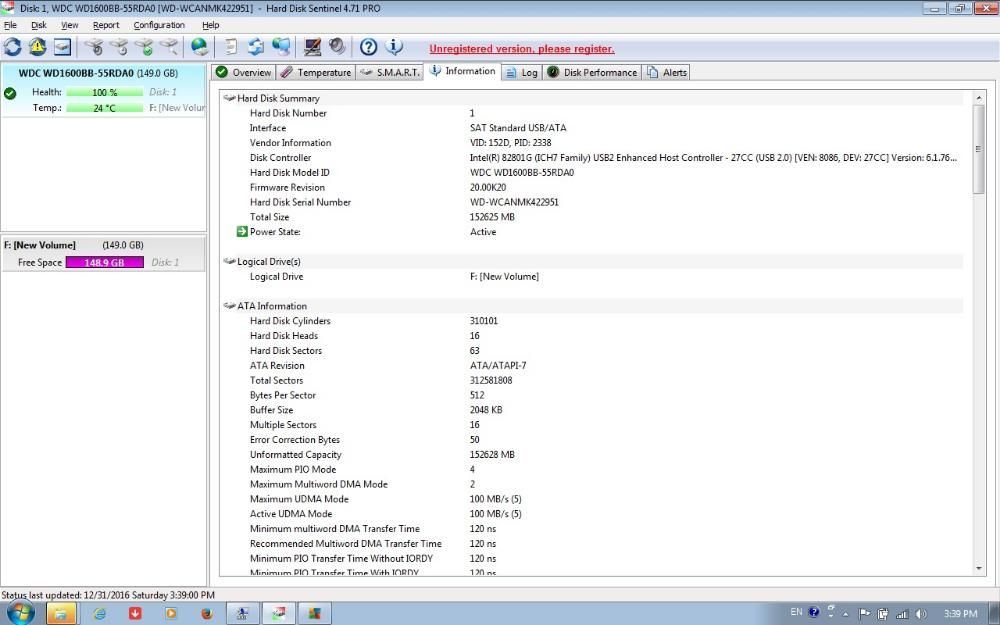Click the ATA/ATAPI-7 revision value

pos(497,365)
